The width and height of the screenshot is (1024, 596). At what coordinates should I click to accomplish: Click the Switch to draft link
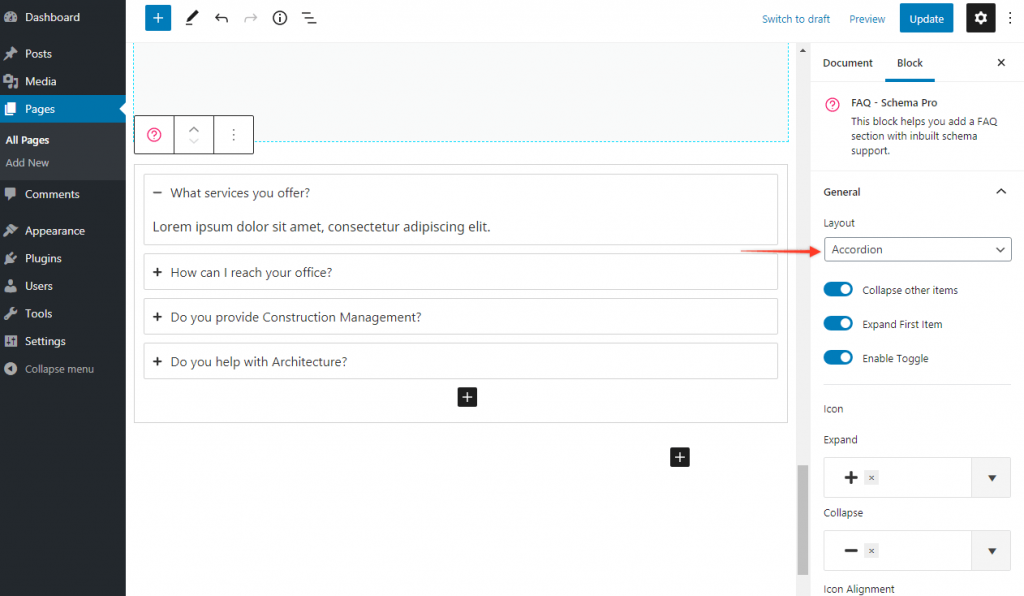pos(795,18)
